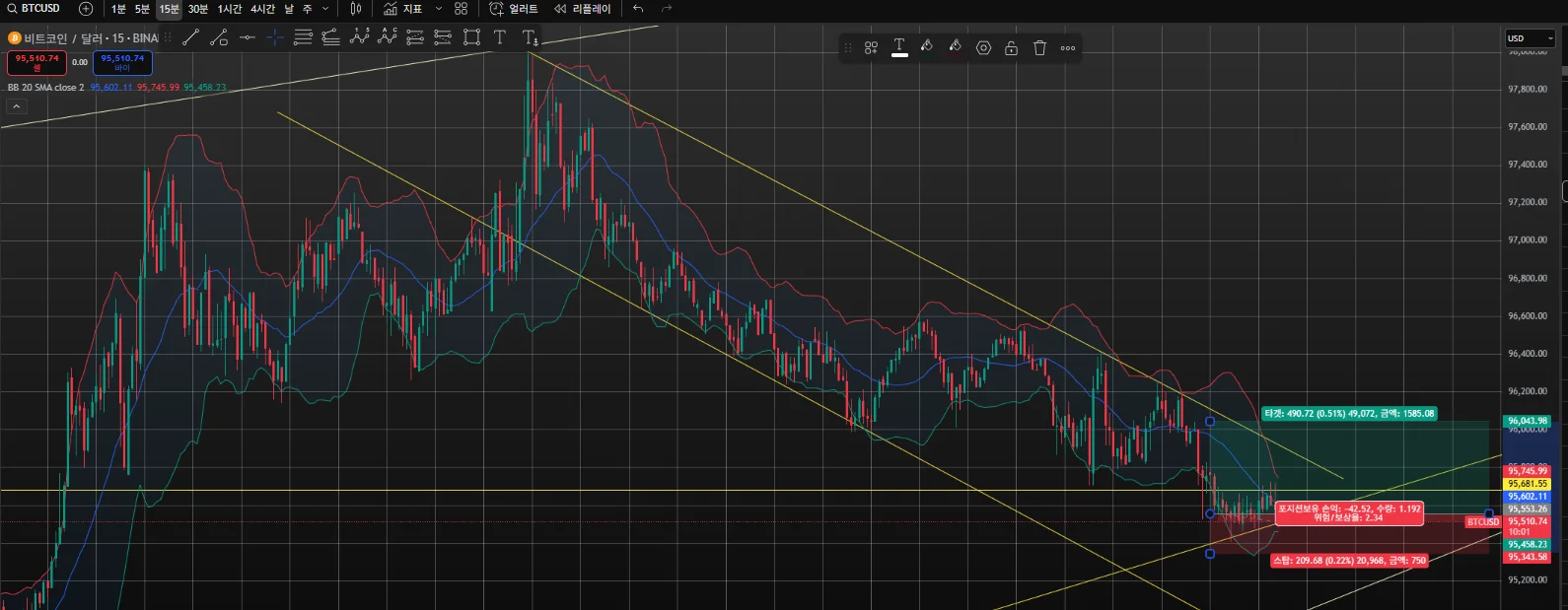
Task: Click the 스탑 stop loss label
Action: pos(1348,560)
